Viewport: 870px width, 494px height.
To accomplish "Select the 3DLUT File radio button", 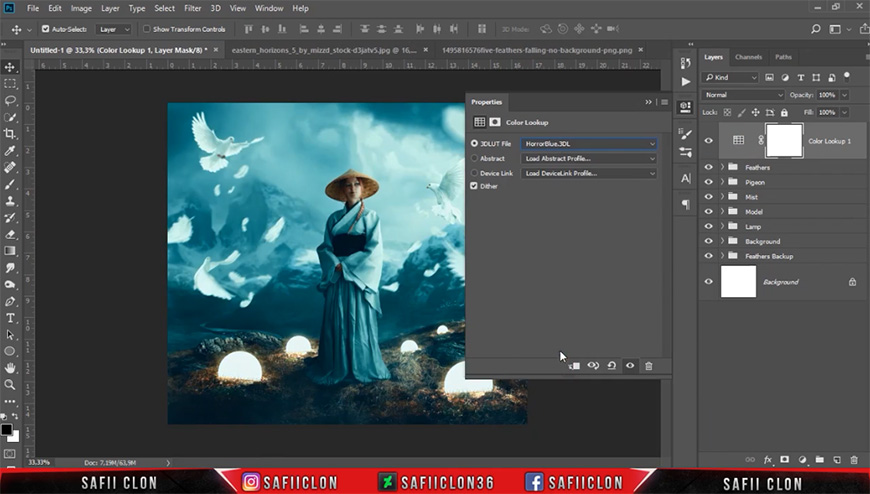I will click(474, 143).
